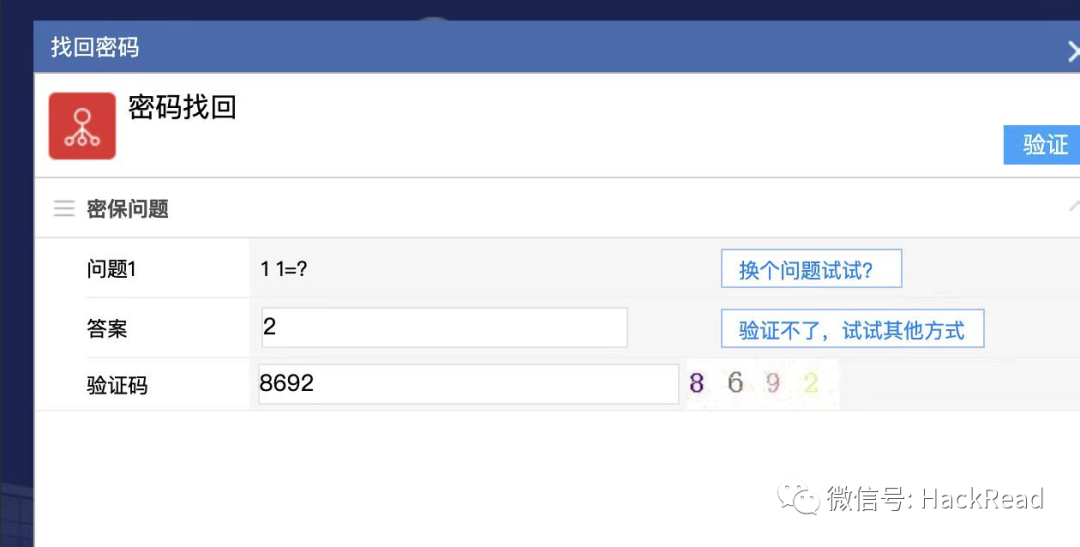
Task: Focus the 验证码 captcha input field
Action: point(468,384)
